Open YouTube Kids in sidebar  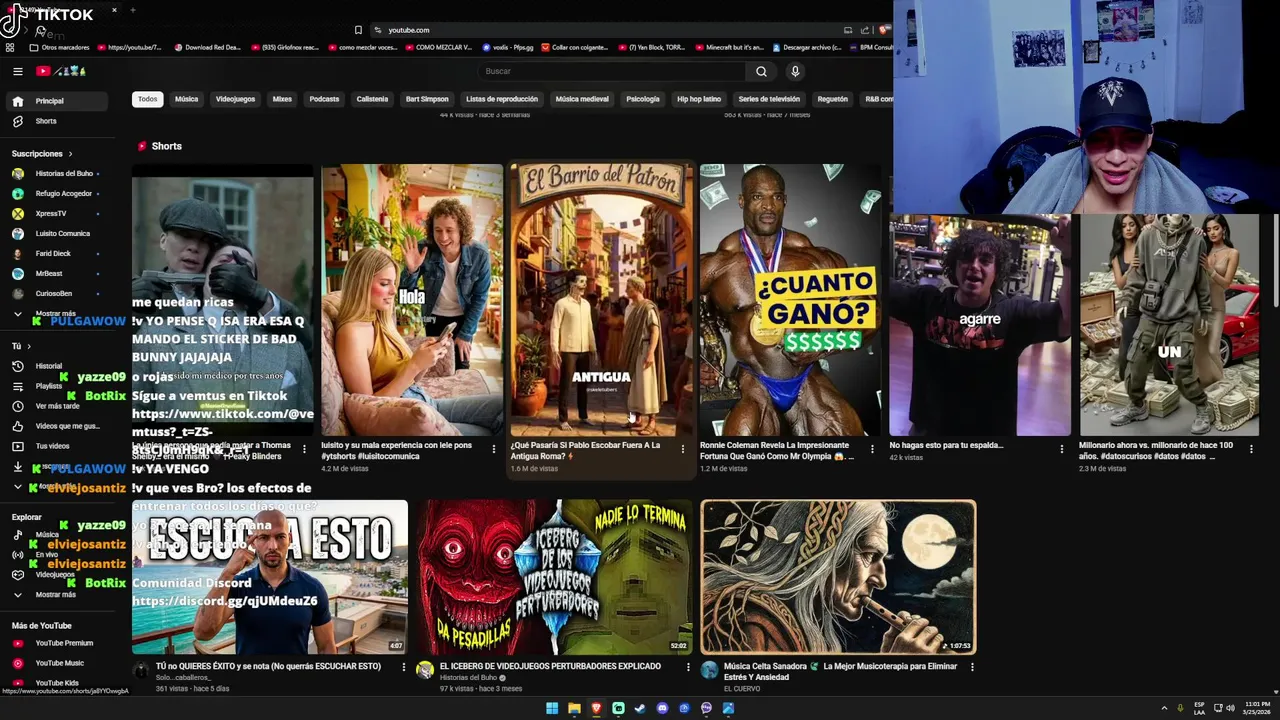pos(58,683)
